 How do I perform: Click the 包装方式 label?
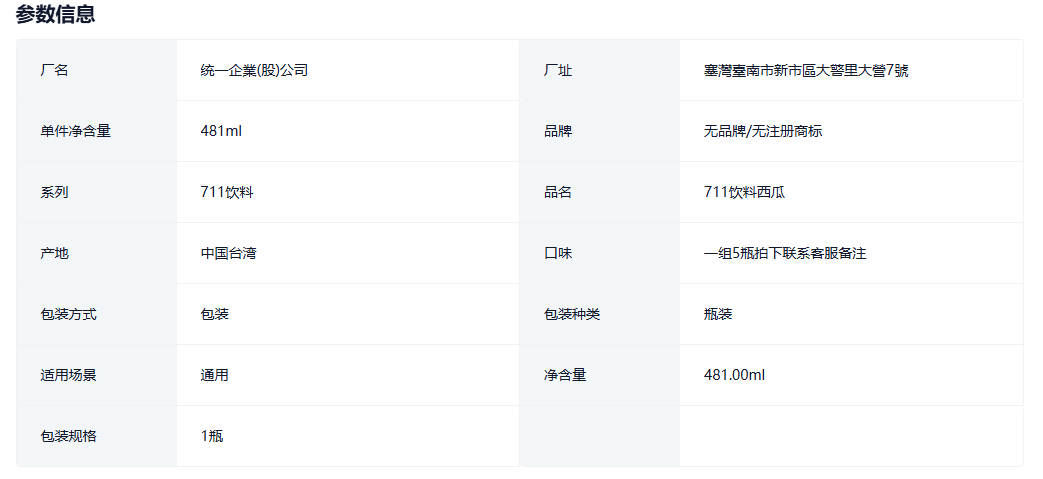[69, 314]
